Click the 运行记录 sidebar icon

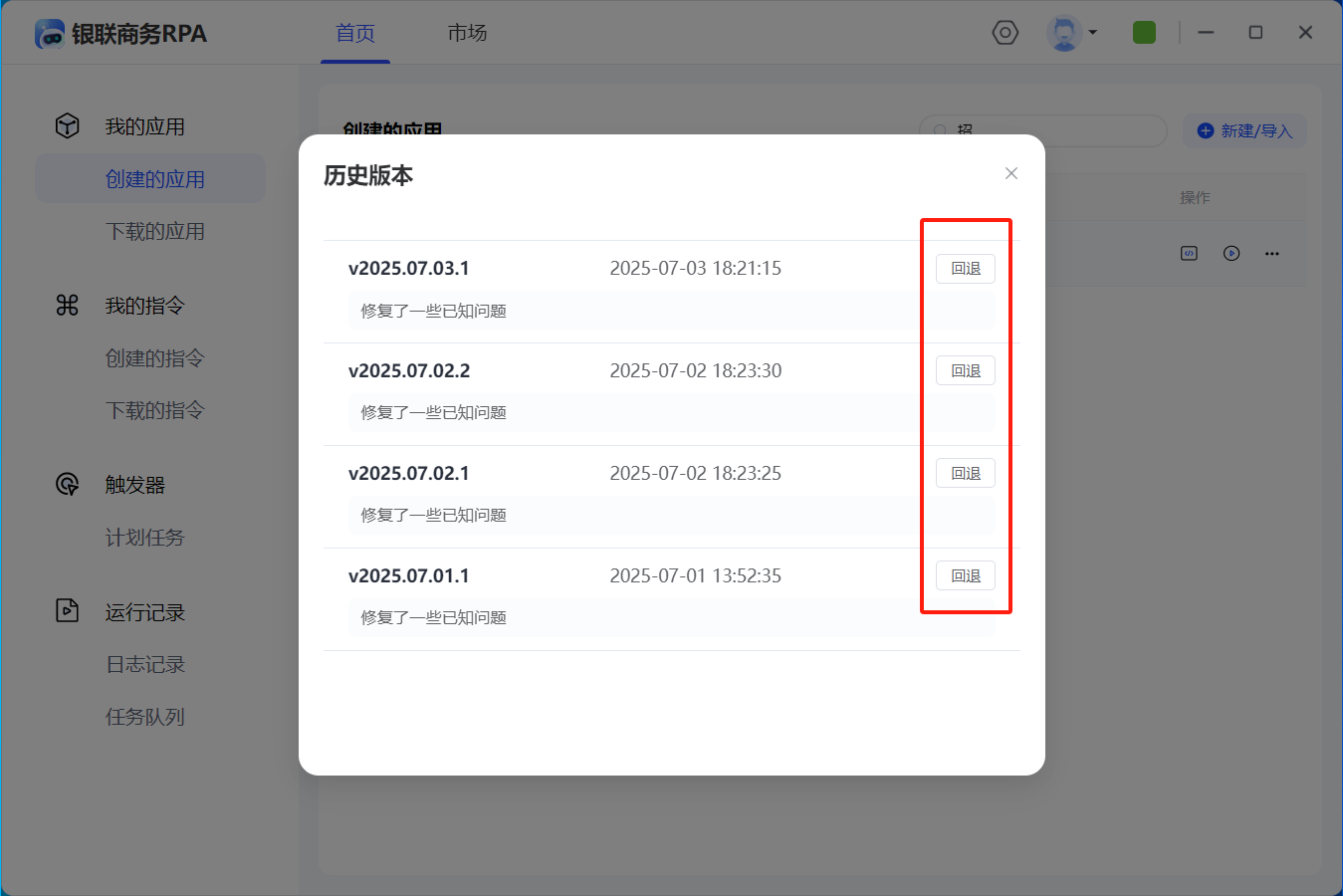point(67,611)
